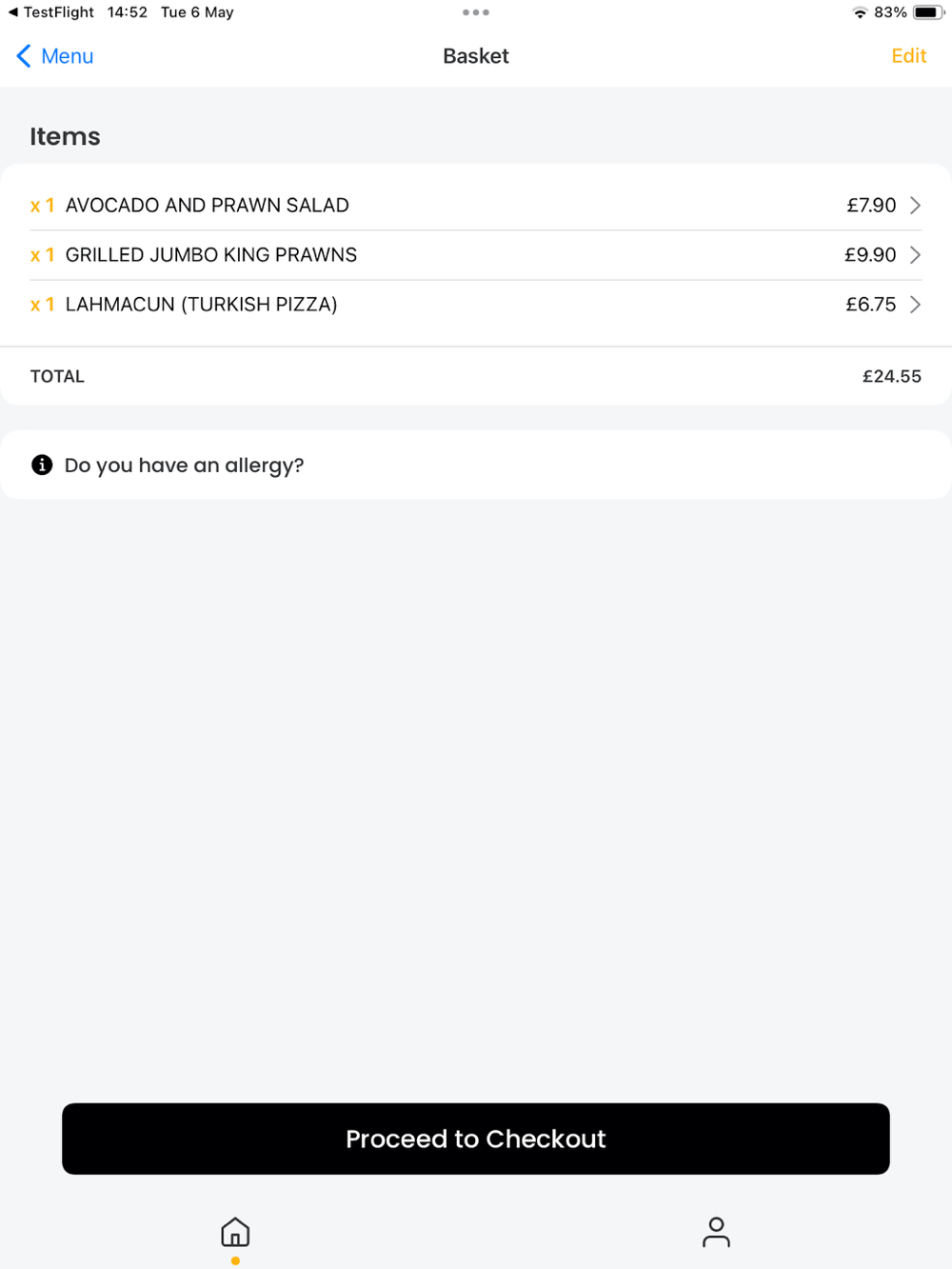
Task: Go back to Menu
Action: pyautogui.click(x=67, y=56)
